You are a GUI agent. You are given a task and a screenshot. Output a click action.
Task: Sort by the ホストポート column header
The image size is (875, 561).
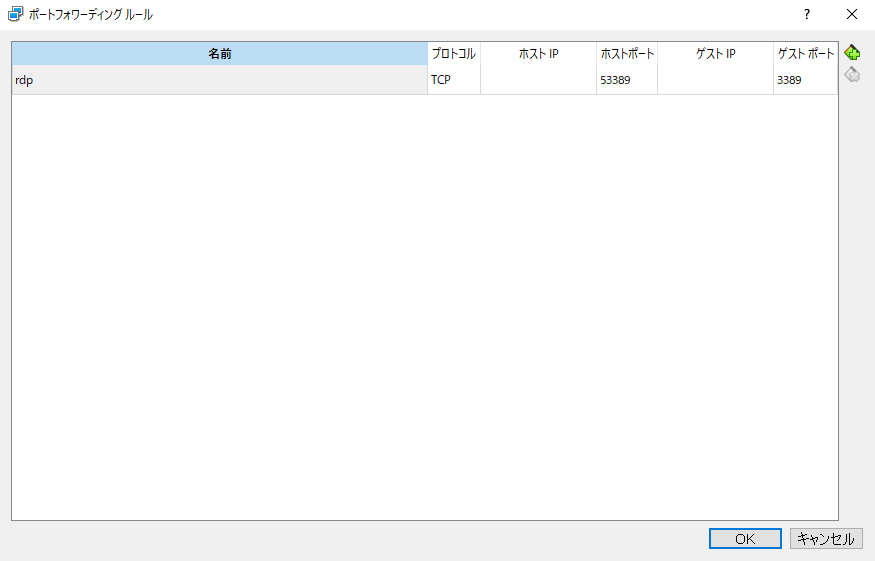coord(627,54)
